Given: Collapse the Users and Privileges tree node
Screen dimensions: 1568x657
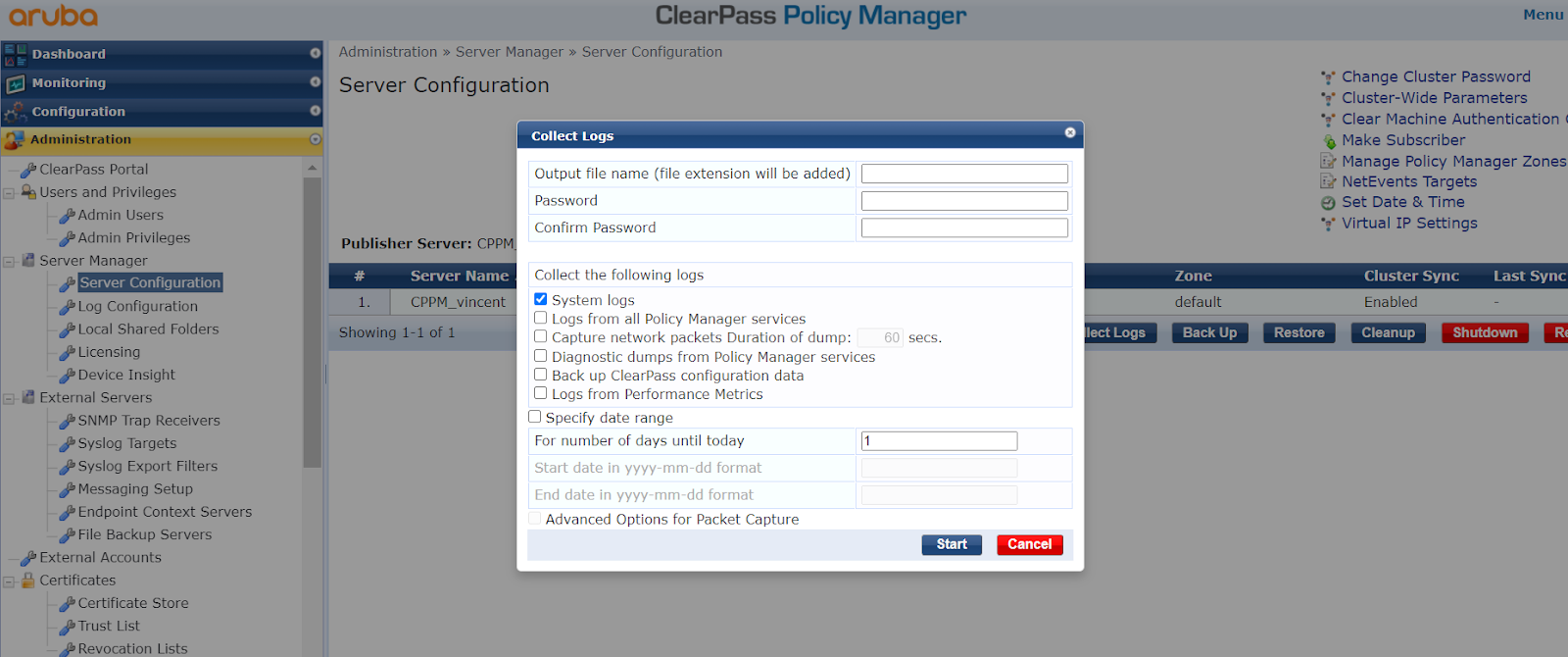Looking at the screenshot, I should coord(9,193).
